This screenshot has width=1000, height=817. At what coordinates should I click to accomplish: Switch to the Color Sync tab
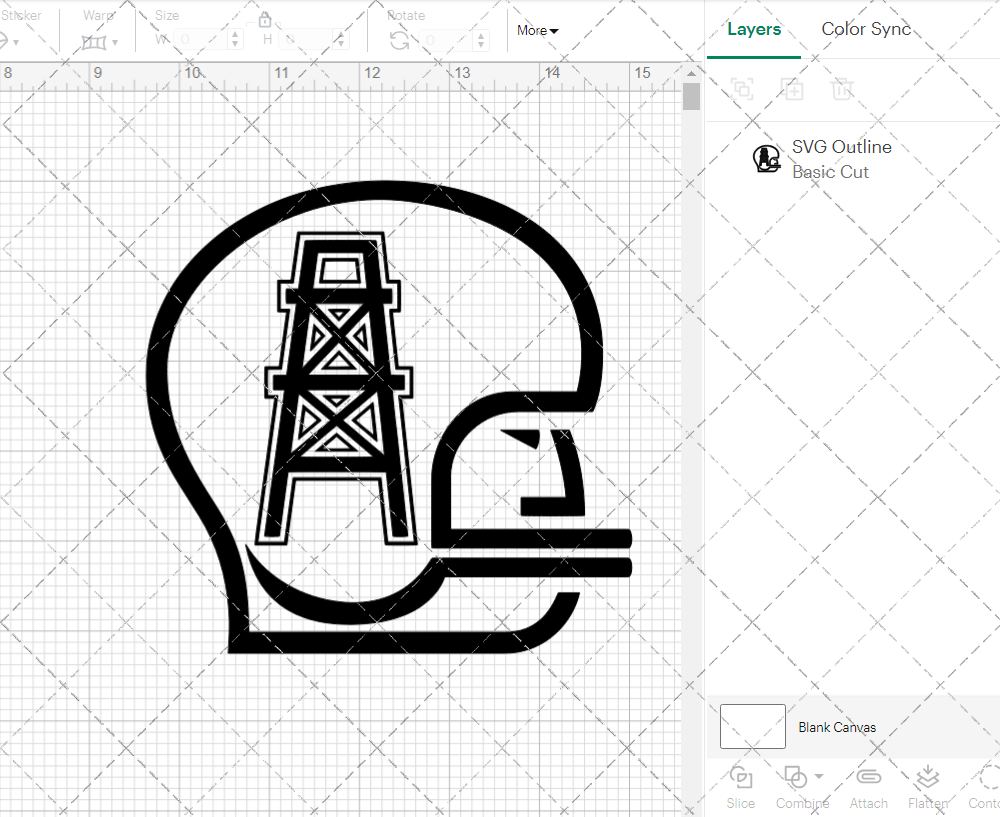click(866, 29)
